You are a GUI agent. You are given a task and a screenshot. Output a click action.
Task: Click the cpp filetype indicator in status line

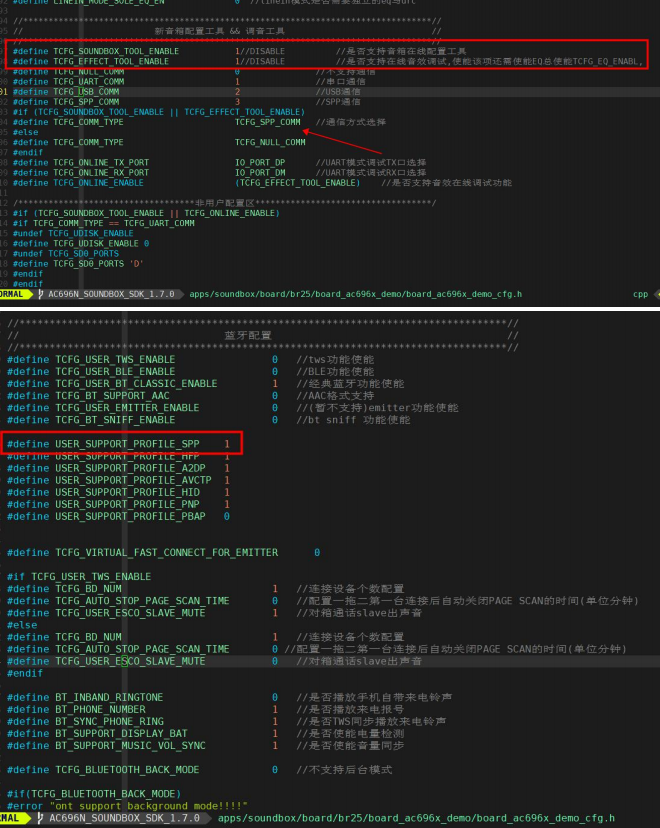tap(640, 294)
